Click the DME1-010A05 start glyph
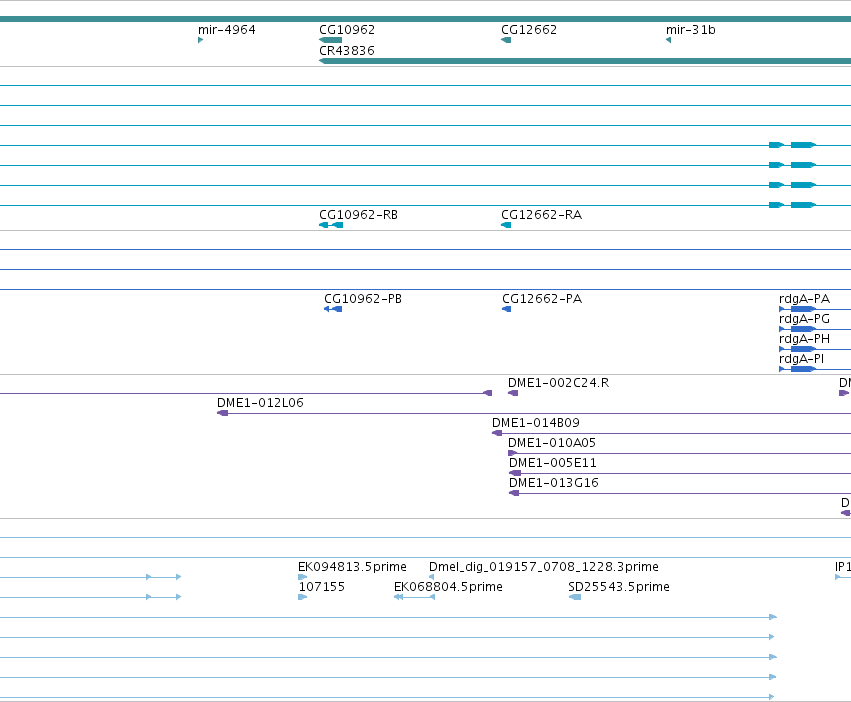 [512, 453]
